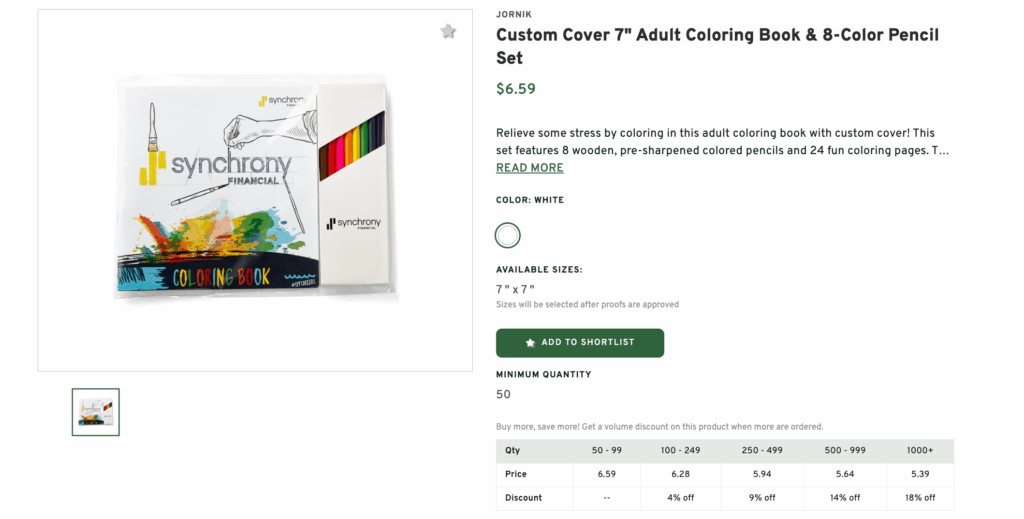Click the 5.39 price cell
This screenshot has width=1024, height=519.
919,474
